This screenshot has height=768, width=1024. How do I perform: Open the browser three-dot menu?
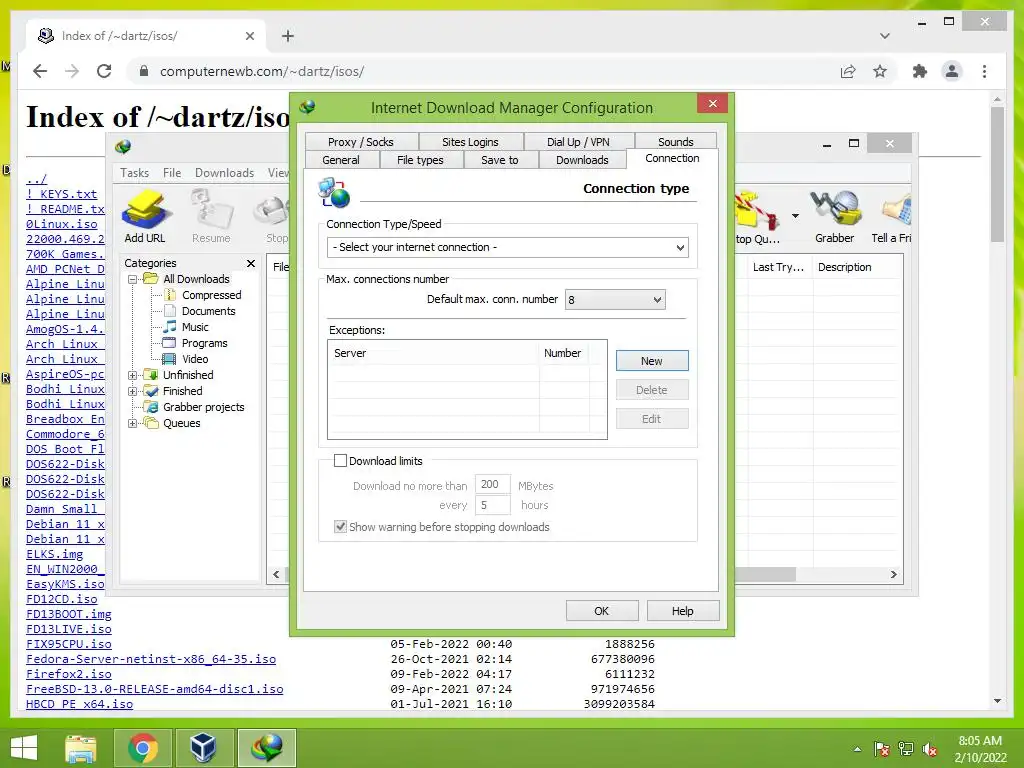[x=984, y=71]
